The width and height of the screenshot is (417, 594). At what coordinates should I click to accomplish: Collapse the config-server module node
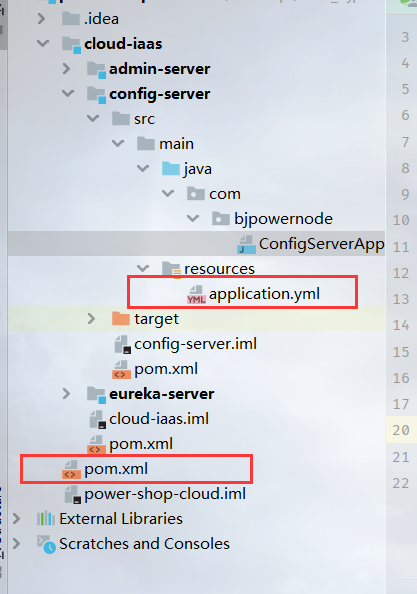(68, 93)
